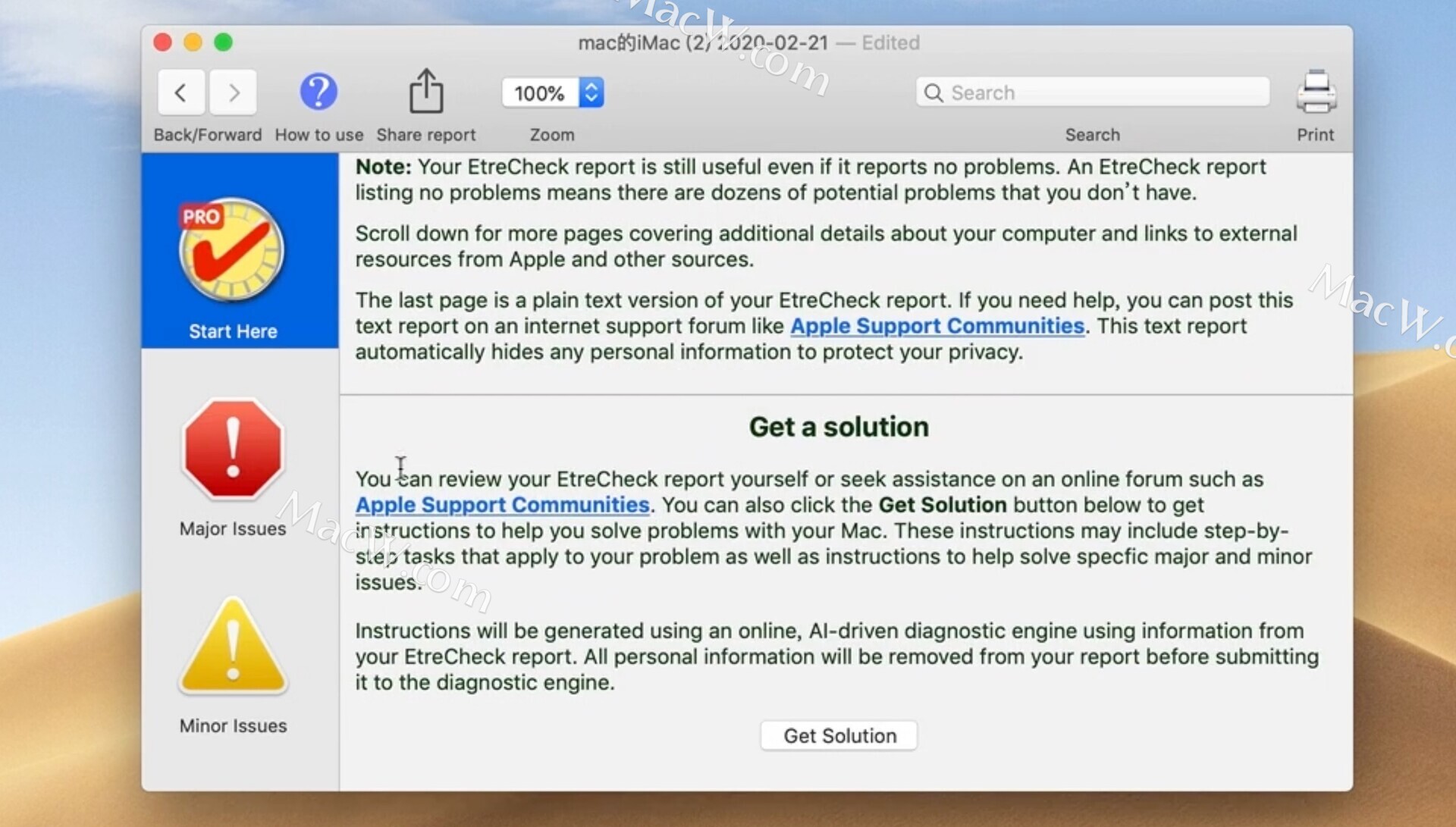Click the Share report label
This screenshot has height=827, width=1456.
[426, 135]
